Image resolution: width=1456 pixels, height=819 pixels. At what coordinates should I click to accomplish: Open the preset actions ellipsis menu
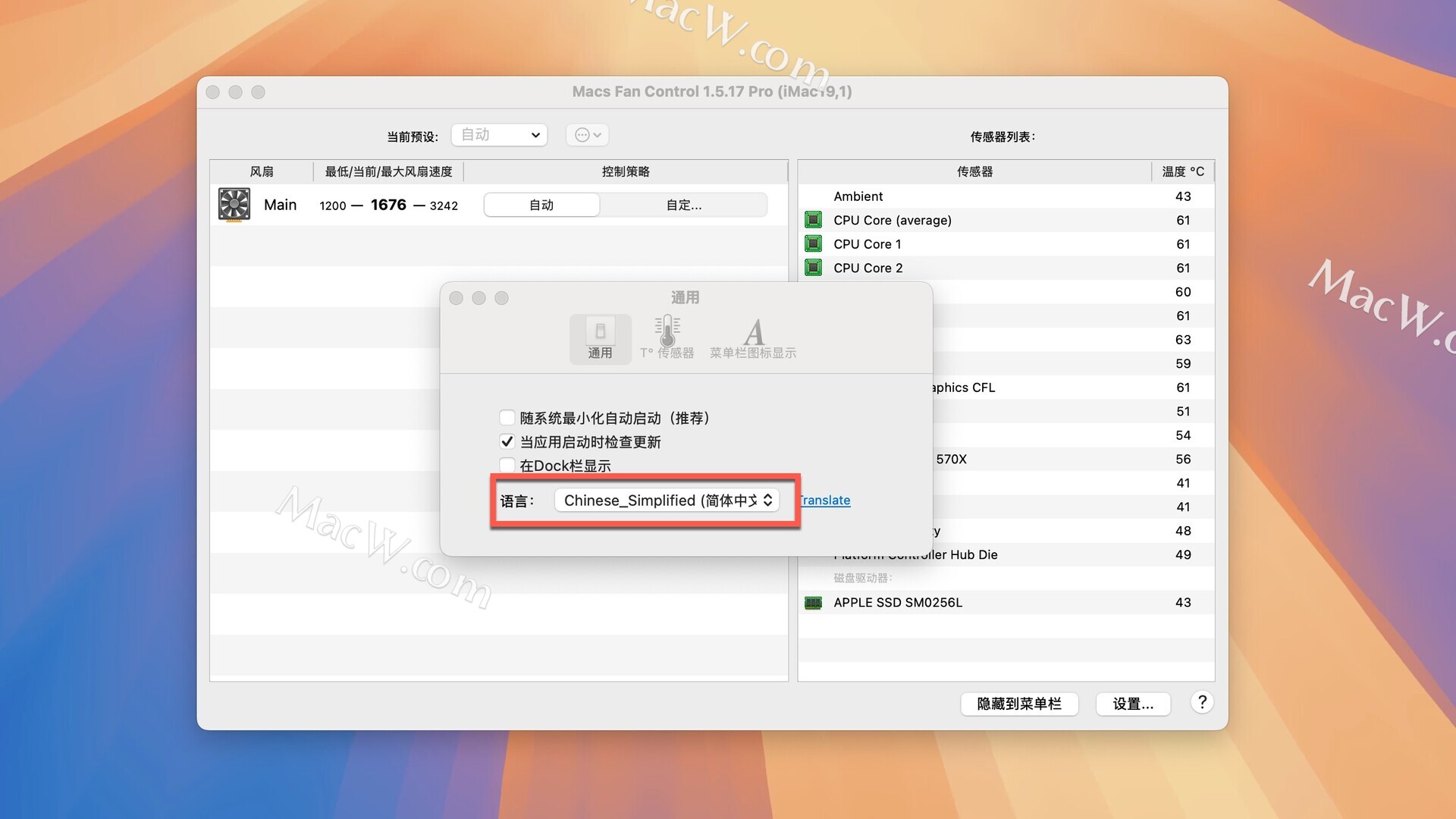click(x=588, y=135)
